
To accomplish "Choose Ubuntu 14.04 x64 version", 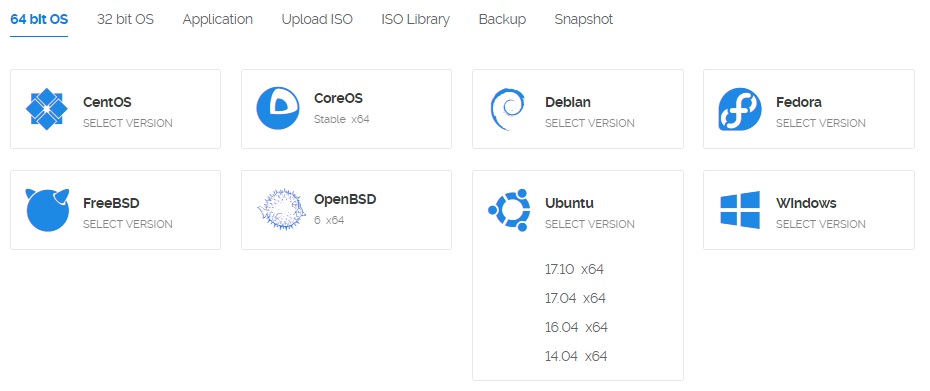I will click(x=576, y=357).
